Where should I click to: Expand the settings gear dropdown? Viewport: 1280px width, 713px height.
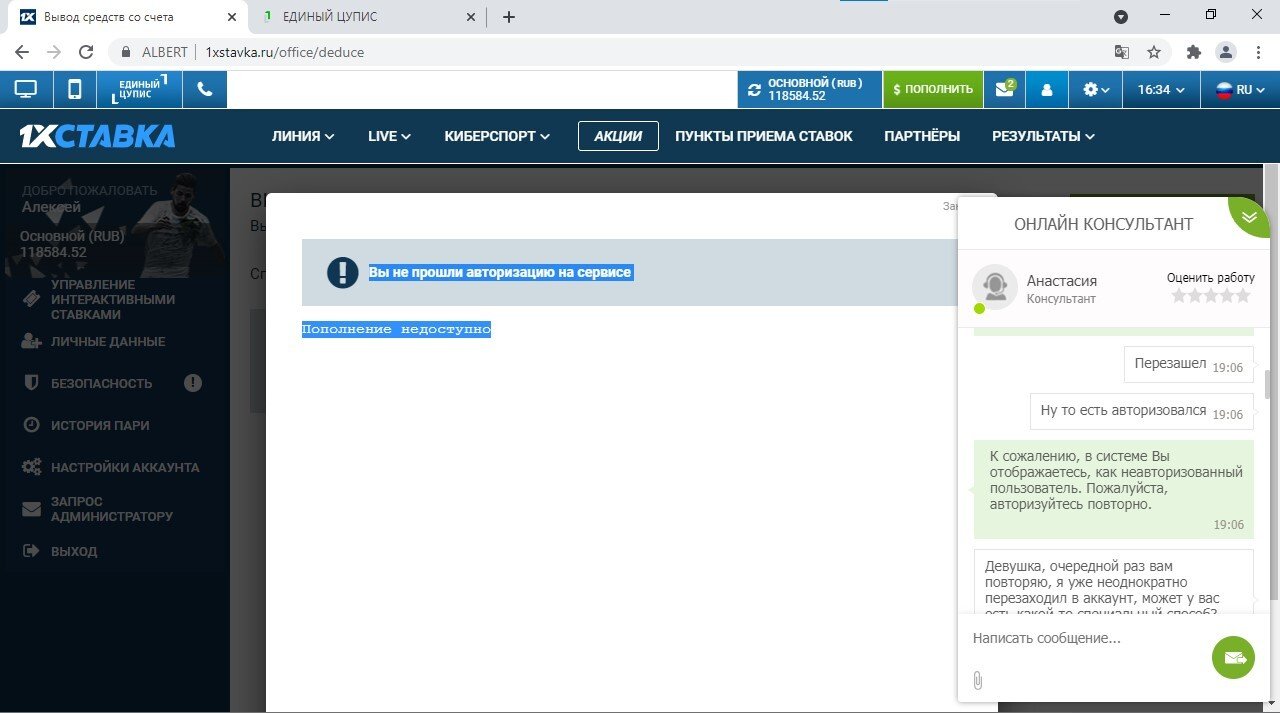tap(1095, 90)
